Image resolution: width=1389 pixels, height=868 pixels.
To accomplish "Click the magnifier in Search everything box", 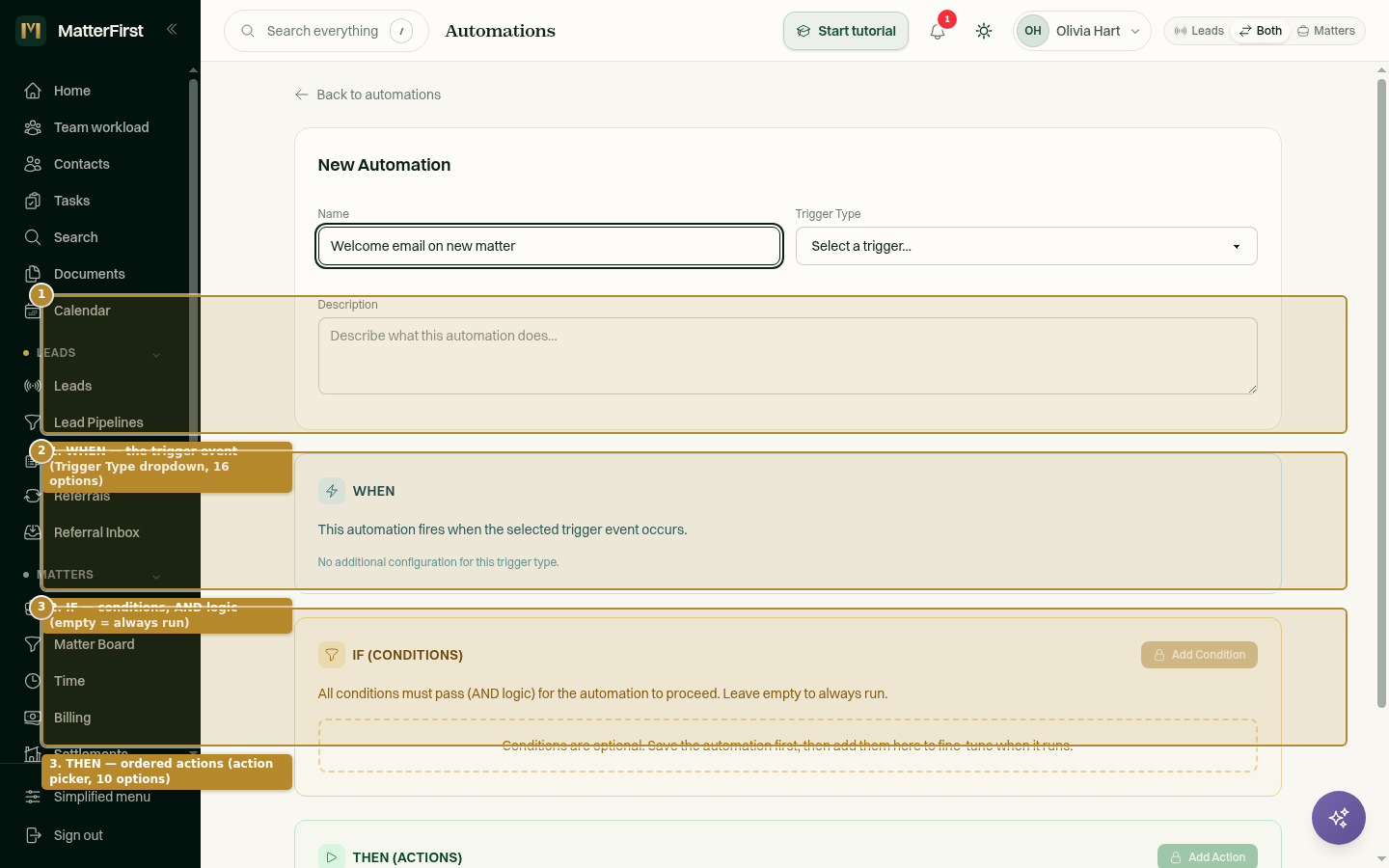I will [x=248, y=31].
